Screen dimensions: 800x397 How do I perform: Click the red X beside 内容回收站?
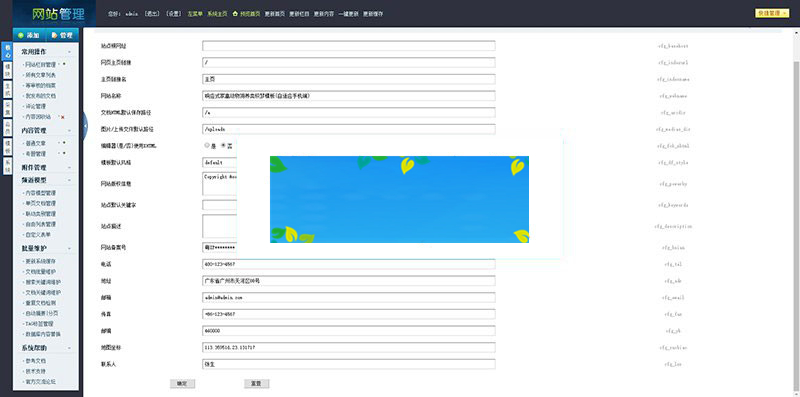pyautogui.click(x=63, y=117)
